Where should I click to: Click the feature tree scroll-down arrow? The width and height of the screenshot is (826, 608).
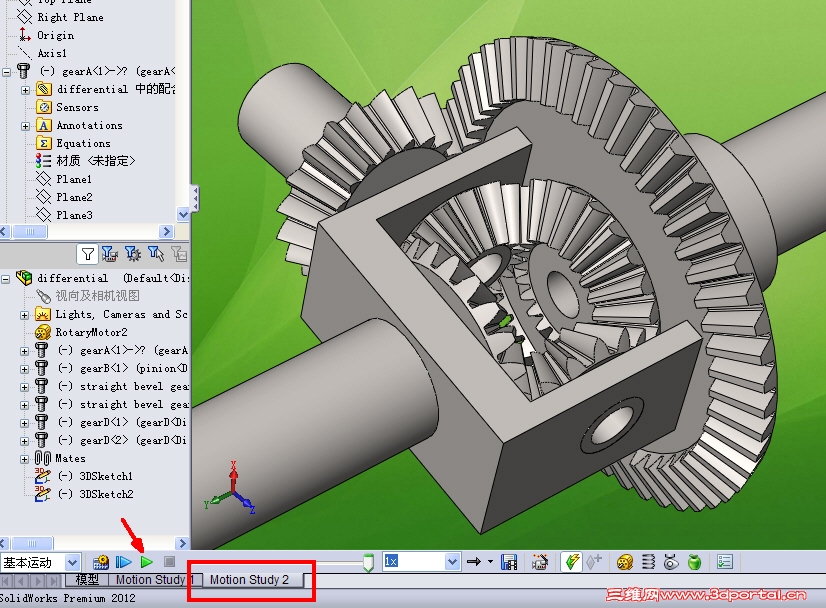(183, 214)
